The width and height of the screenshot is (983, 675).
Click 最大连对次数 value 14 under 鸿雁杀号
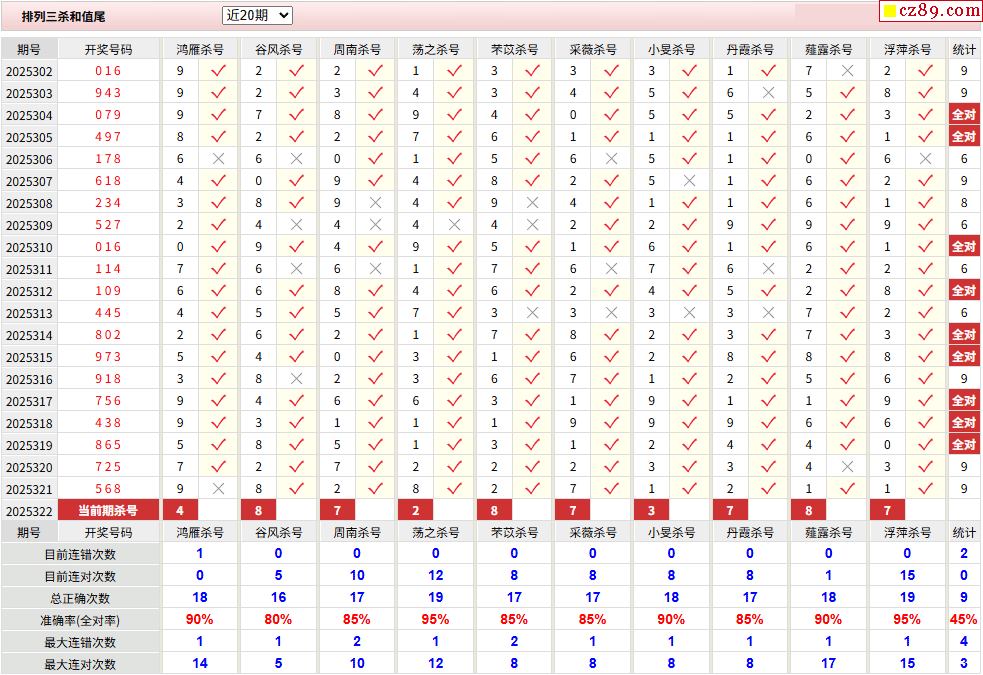click(200, 663)
